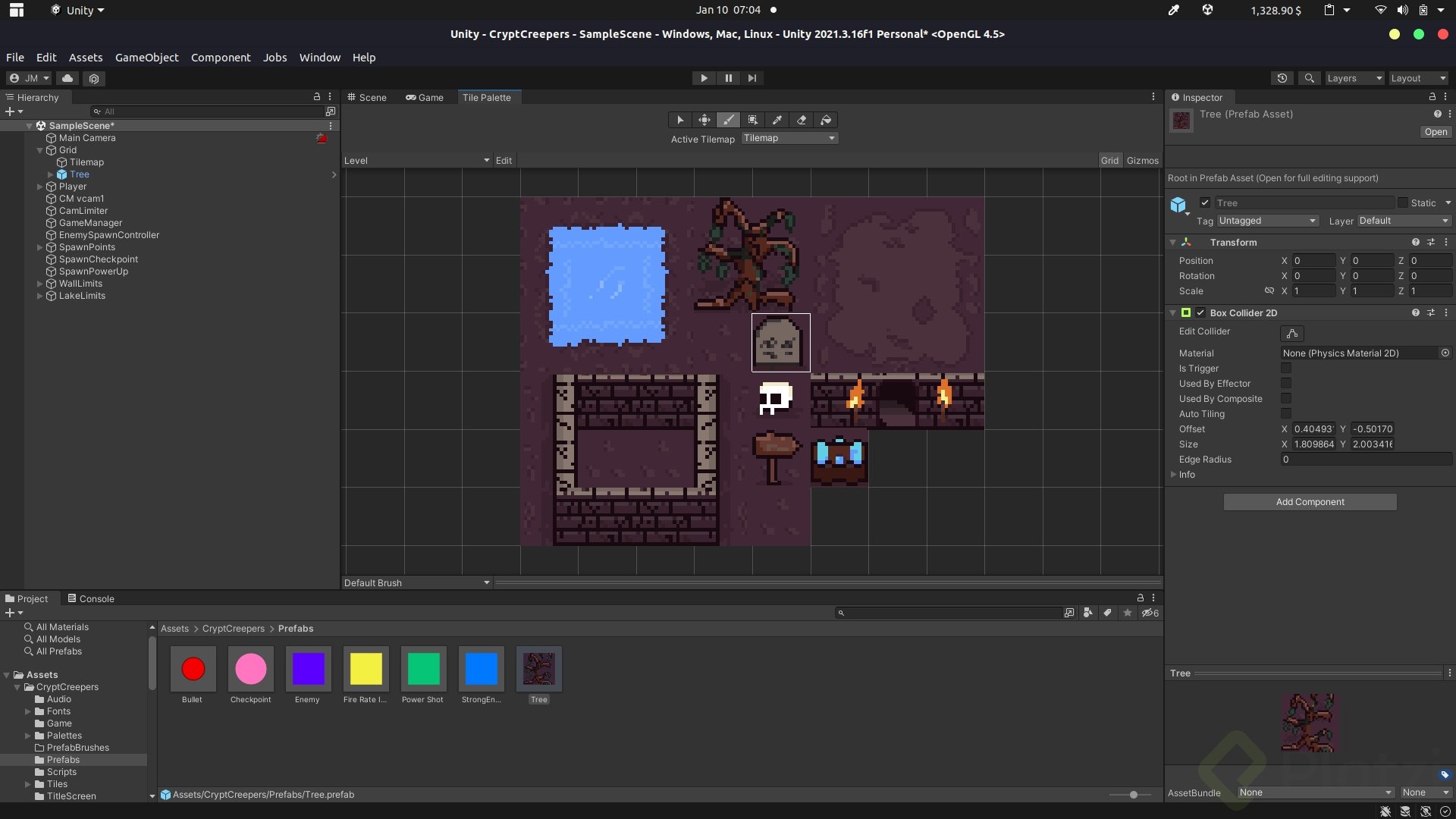The image size is (1456, 819).
Task: Enable the Auto Tiling checkbox
Action: (x=1286, y=413)
